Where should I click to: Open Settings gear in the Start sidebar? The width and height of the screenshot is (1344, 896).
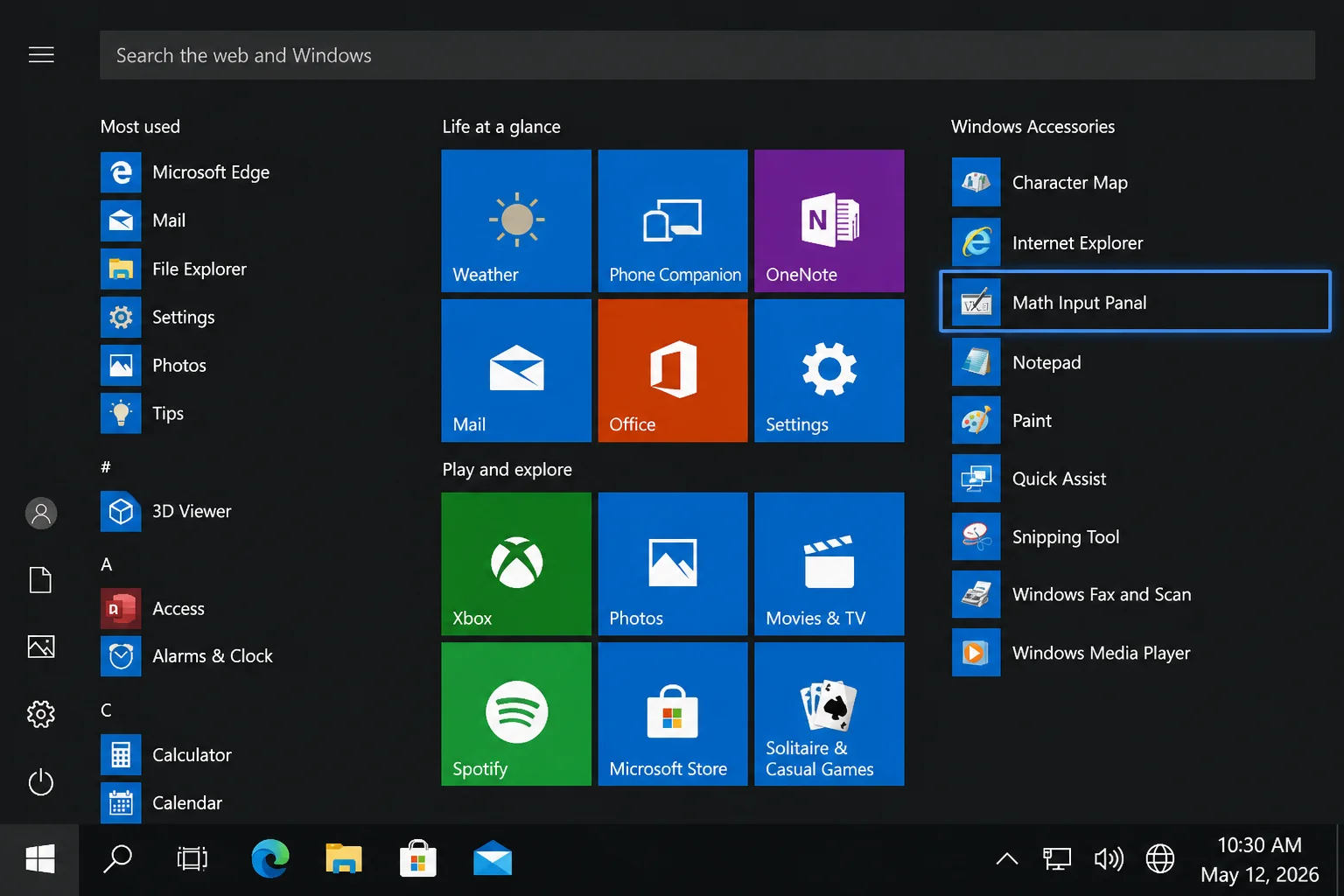coord(41,715)
